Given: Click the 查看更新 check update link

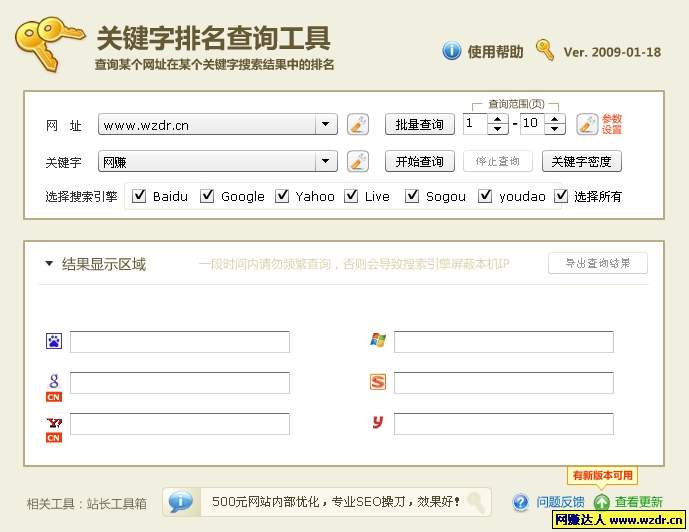Looking at the screenshot, I should click(638, 502).
